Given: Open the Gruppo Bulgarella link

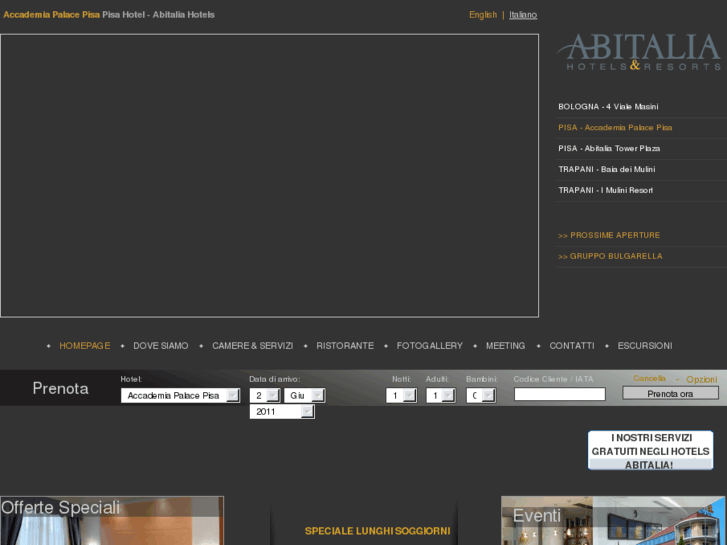Looking at the screenshot, I should coord(610,256).
